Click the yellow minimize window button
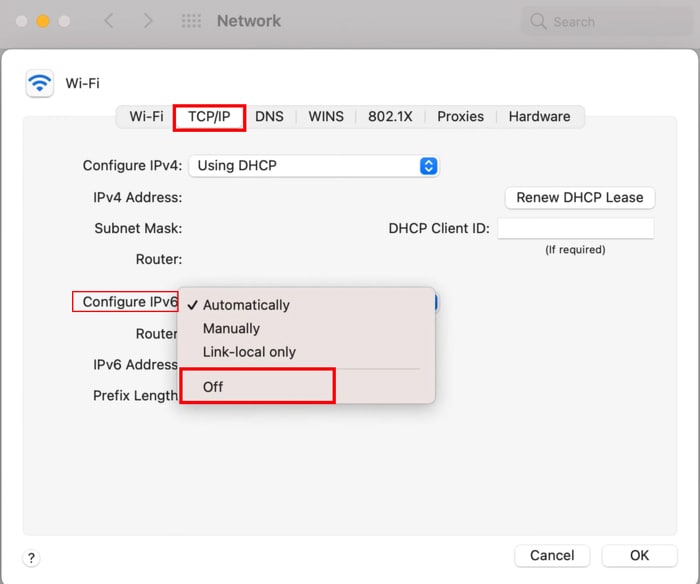Image resolution: width=700 pixels, height=584 pixels. click(43, 21)
